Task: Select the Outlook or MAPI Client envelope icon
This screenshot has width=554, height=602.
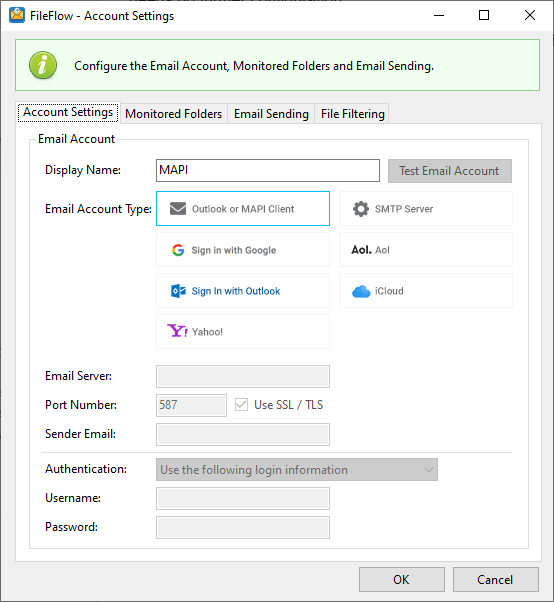Action: click(x=178, y=209)
